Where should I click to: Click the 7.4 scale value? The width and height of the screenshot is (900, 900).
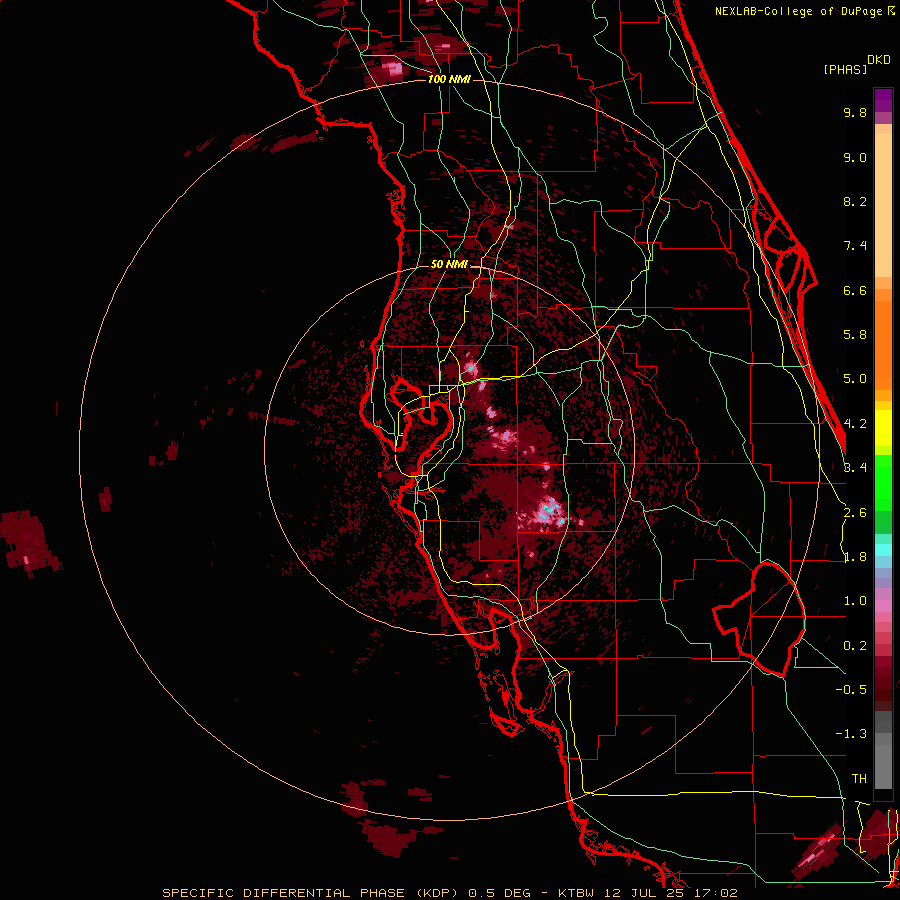[x=855, y=246]
